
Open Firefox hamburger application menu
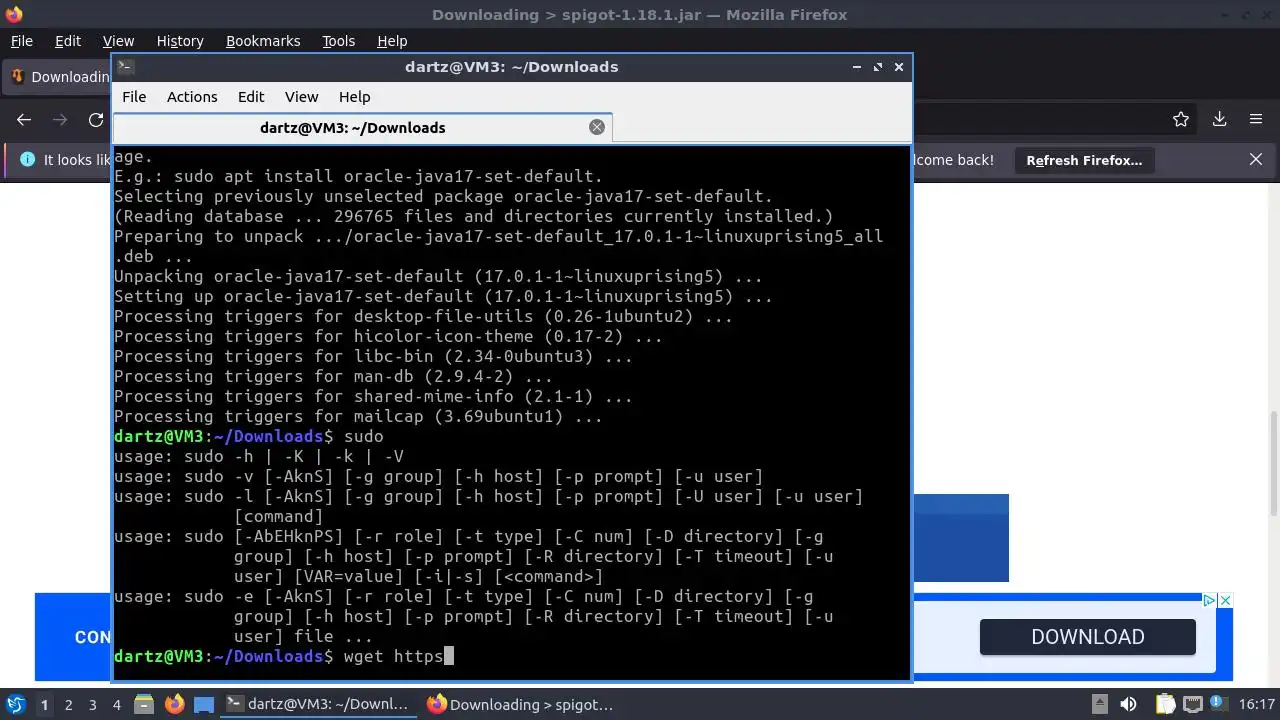(1256, 119)
